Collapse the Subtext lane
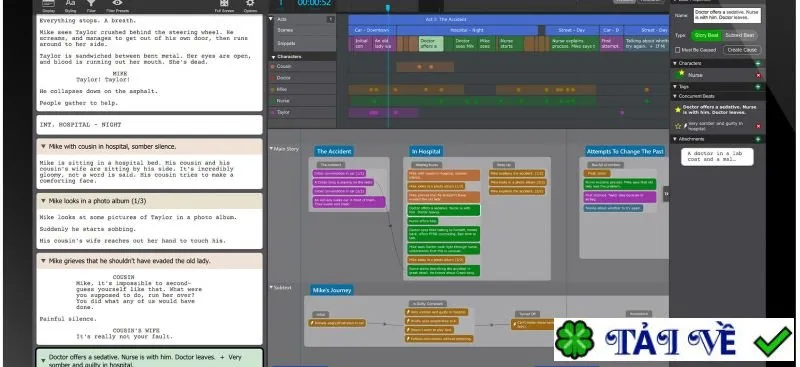Viewport: 800px width, 367px height. 271,287
